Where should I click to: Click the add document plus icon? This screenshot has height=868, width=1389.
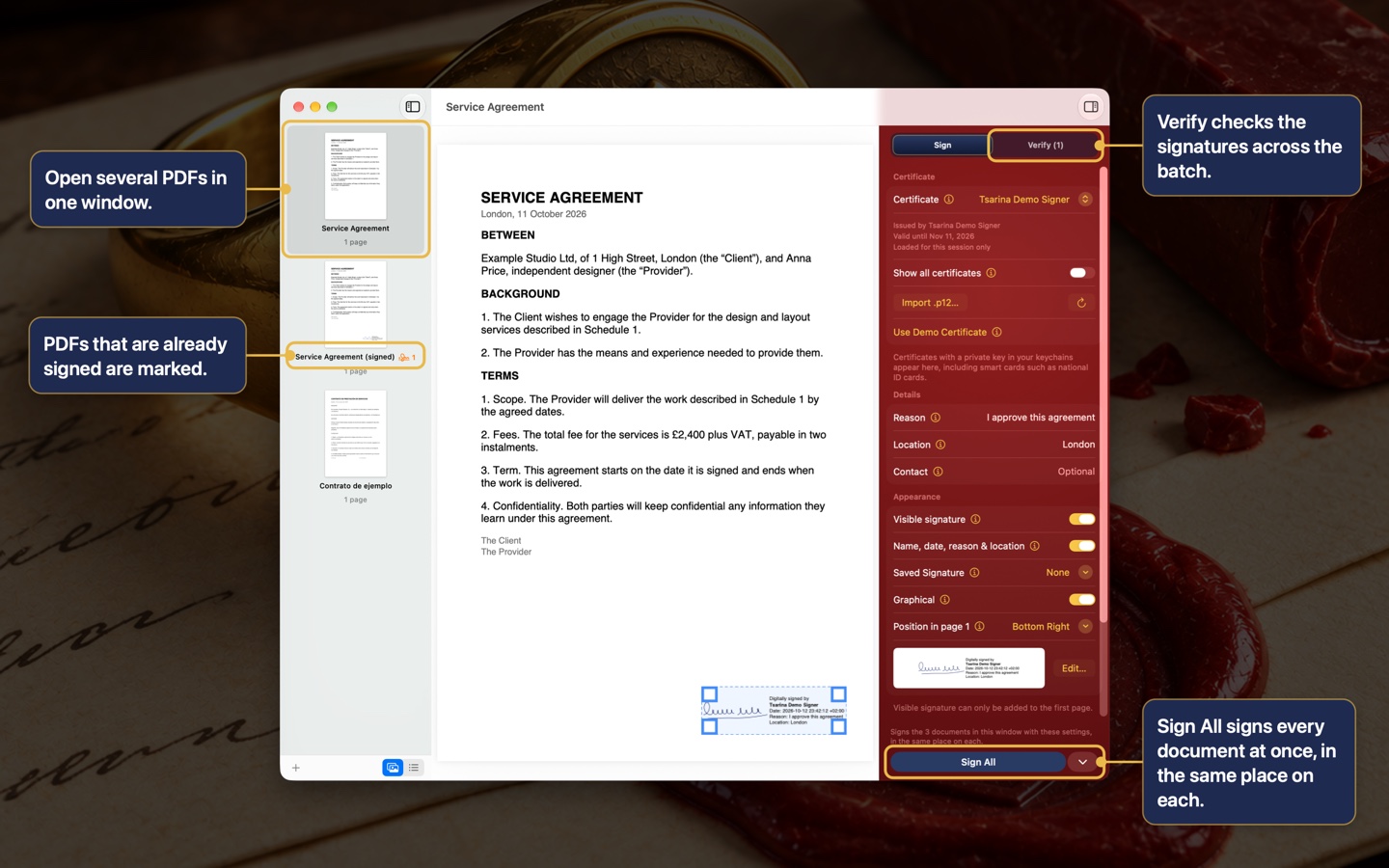click(x=296, y=768)
